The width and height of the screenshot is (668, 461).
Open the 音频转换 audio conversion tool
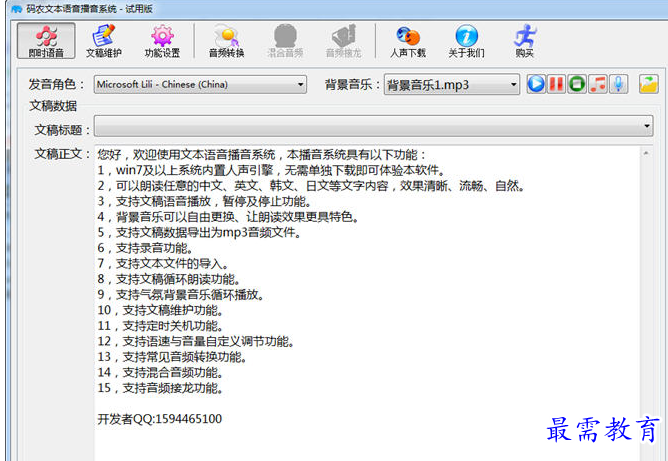[226, 41]
